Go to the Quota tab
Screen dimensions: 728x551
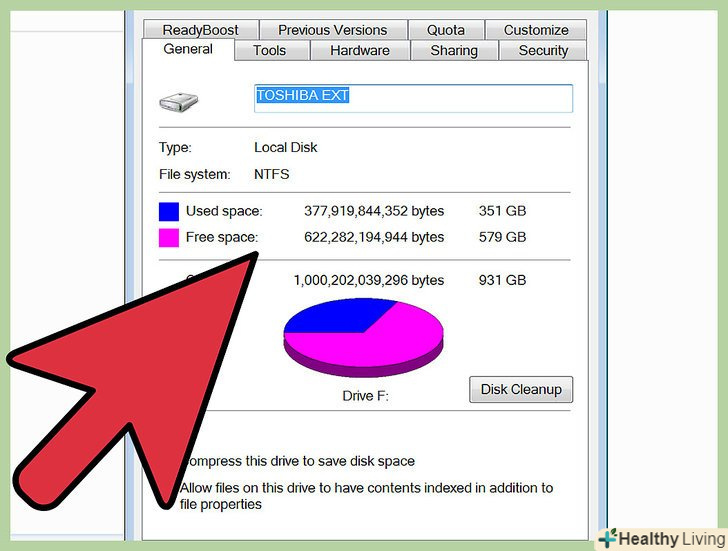pyautogui.click(x=446, y=30)
